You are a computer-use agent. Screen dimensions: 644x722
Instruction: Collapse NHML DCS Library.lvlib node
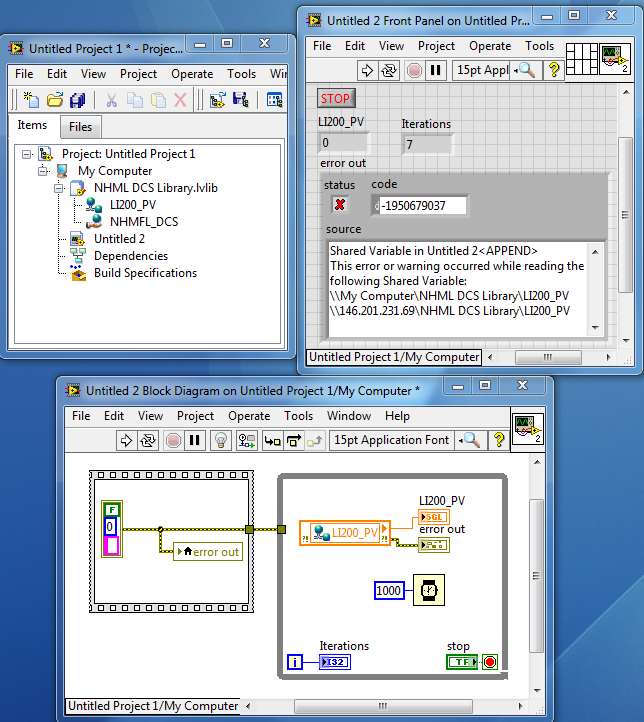tap(59, 188)
